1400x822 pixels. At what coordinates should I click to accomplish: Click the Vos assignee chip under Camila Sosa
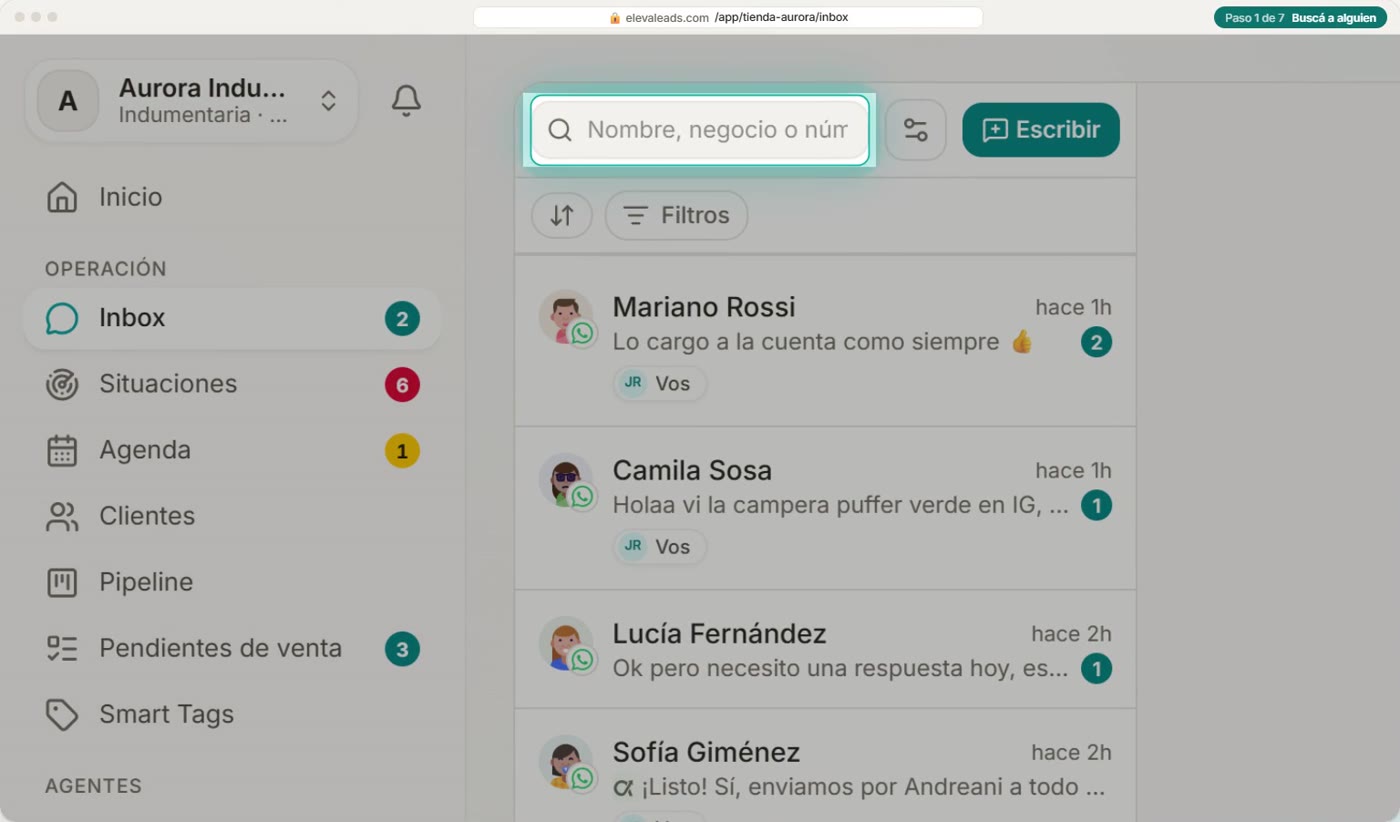(x=660, y=547)
